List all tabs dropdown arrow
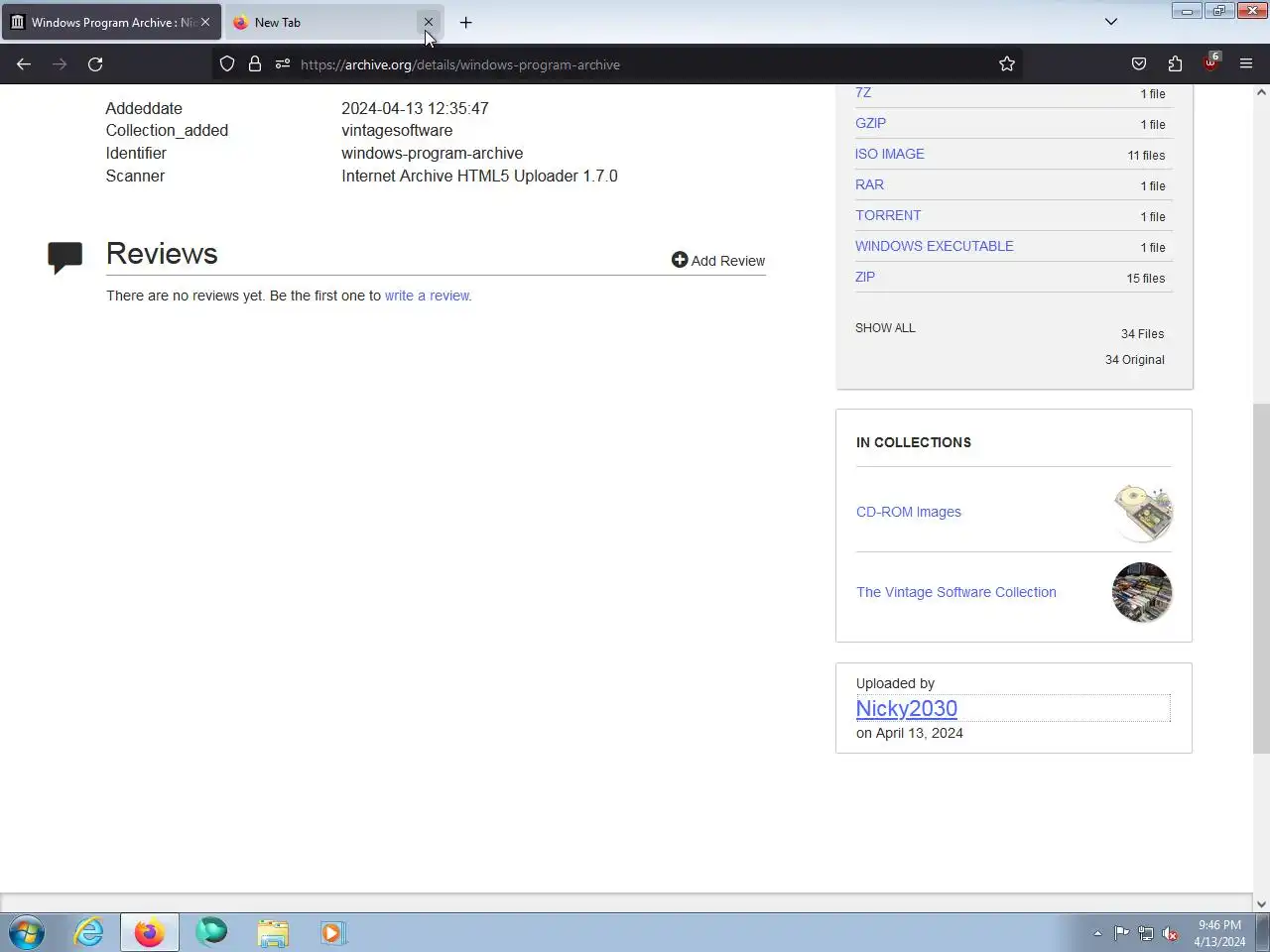Screen dimensions: 1270x952 coord(1111,22)
